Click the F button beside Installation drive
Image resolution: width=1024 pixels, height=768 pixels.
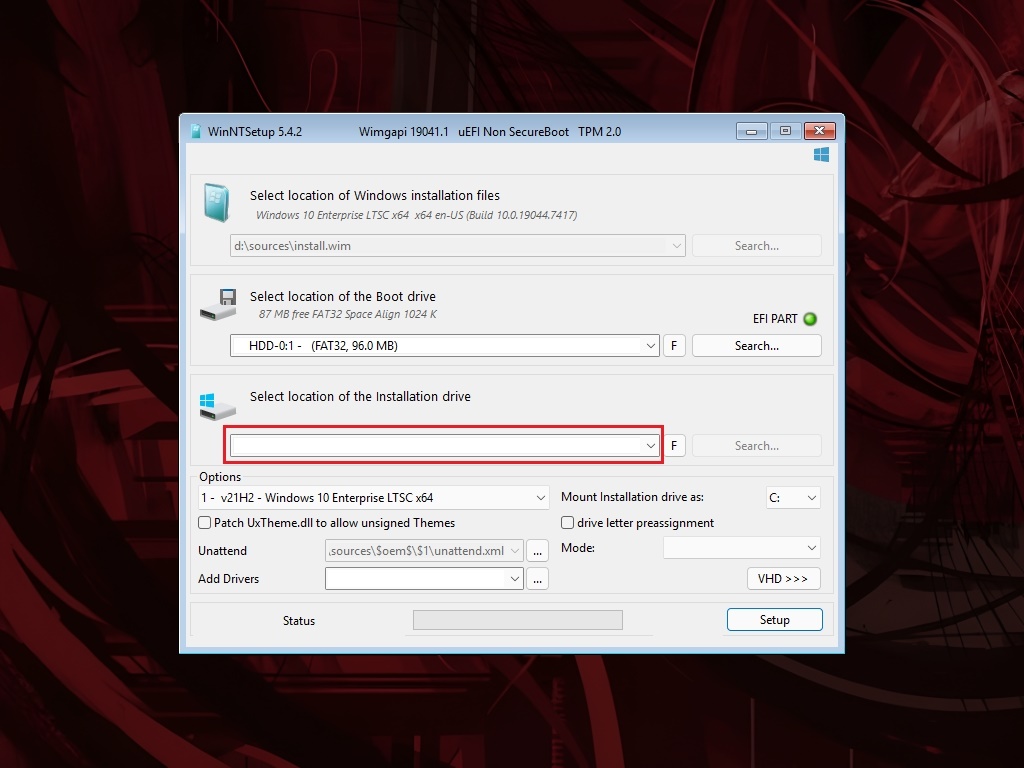[674, 445]
